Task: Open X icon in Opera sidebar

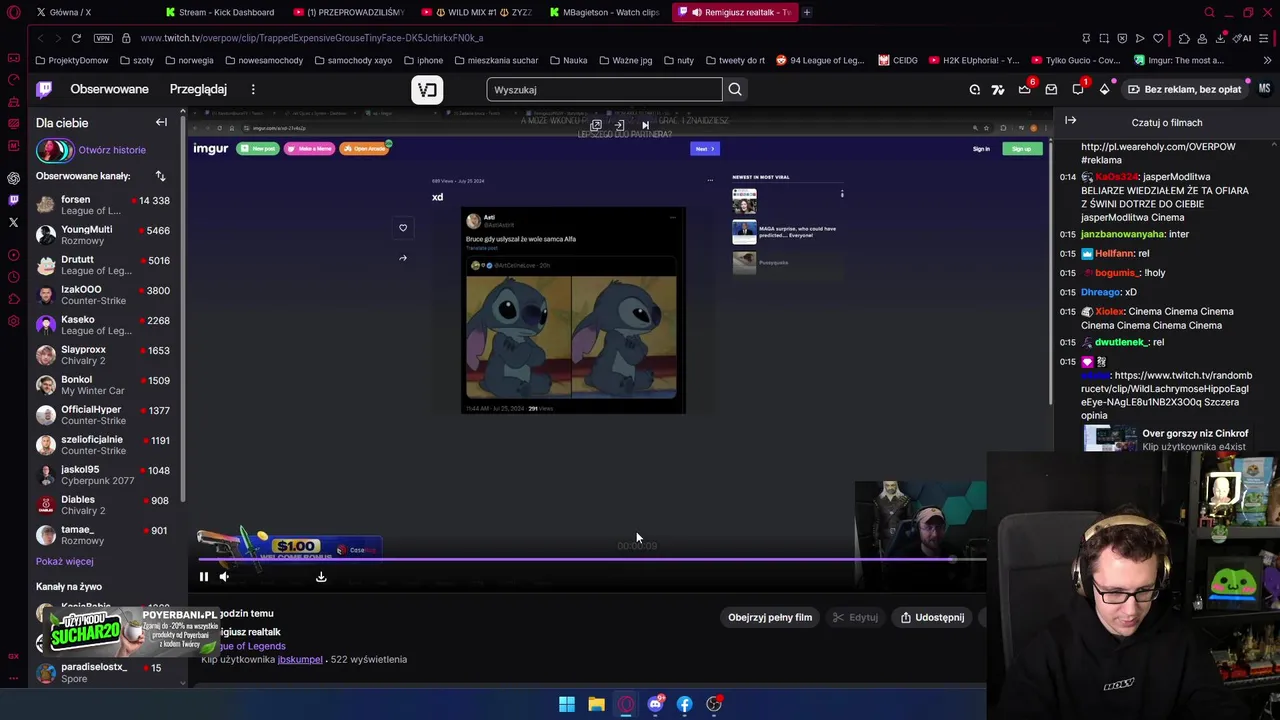Action: pos(13,222)
